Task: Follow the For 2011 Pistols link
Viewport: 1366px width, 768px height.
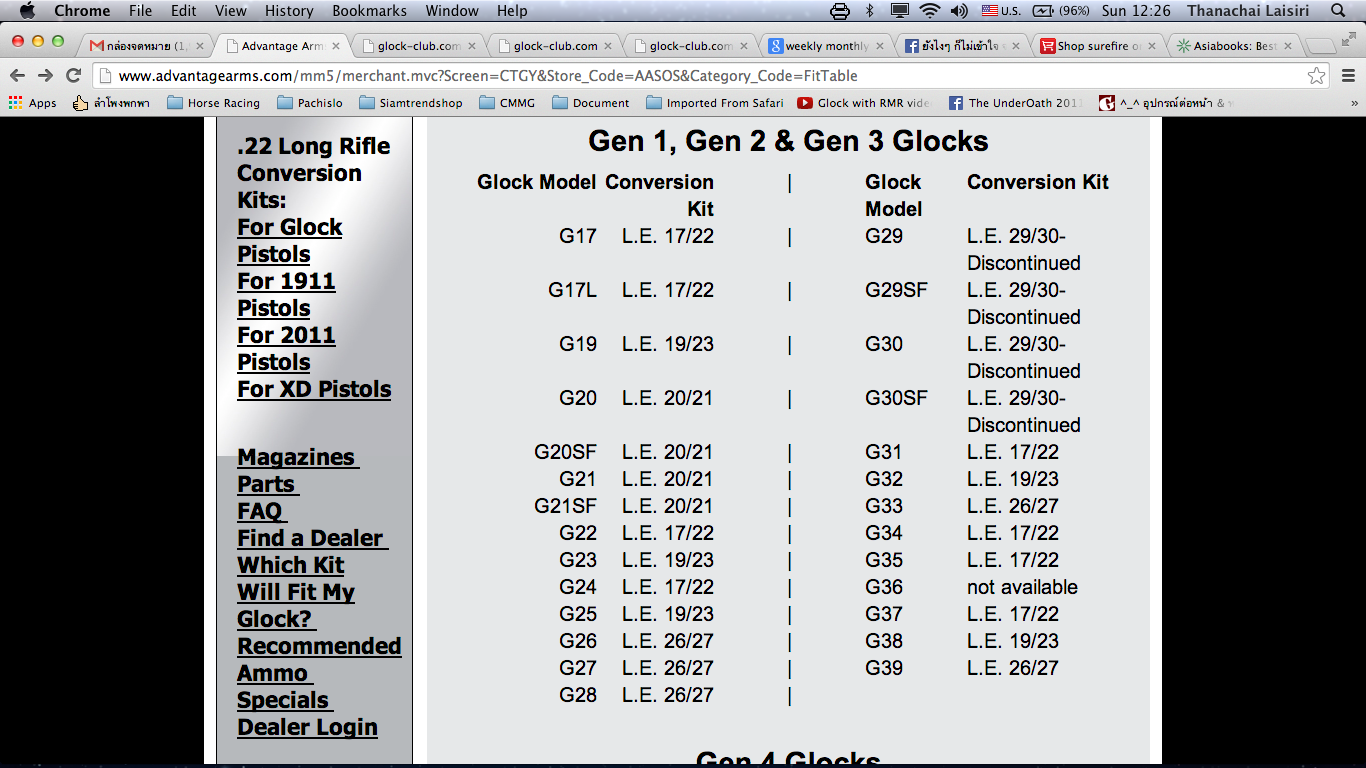Action: [286, 348]
